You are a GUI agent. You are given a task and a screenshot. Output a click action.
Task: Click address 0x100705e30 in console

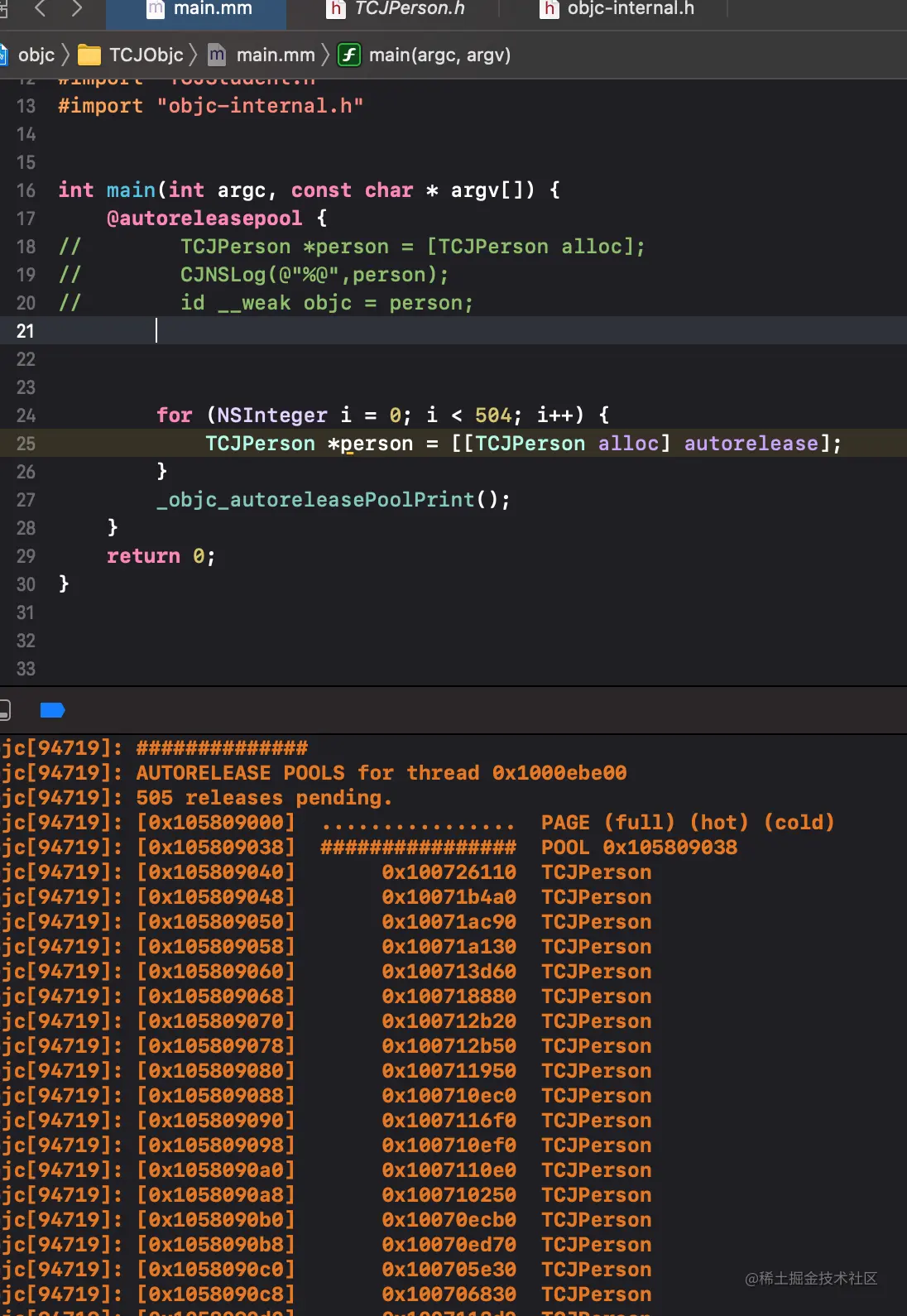pyautogui.click(x=449, y=1270)
